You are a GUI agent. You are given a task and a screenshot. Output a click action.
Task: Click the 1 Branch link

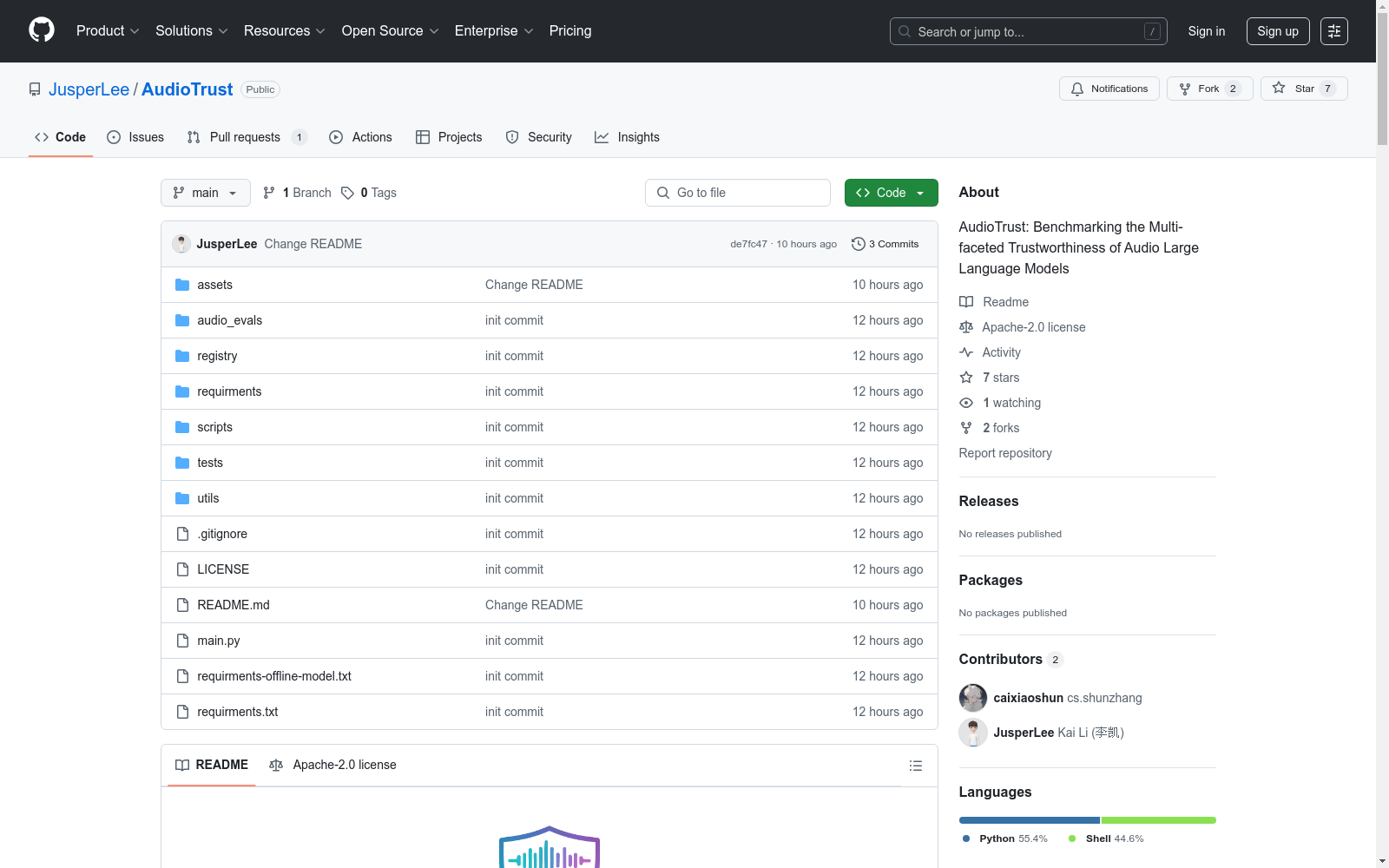(297, 193)
